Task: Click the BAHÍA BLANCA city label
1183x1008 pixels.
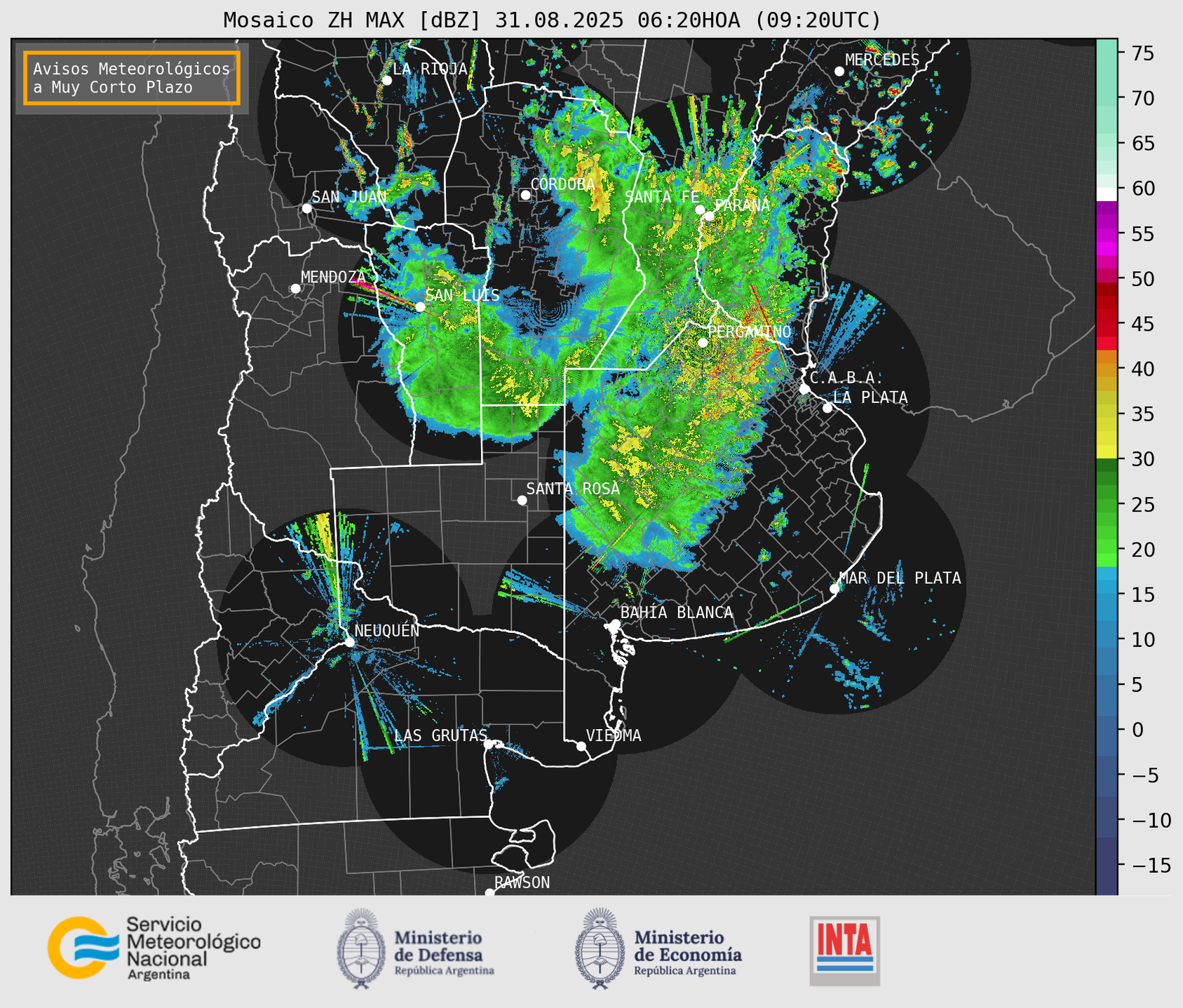Action: coord(677,613)
